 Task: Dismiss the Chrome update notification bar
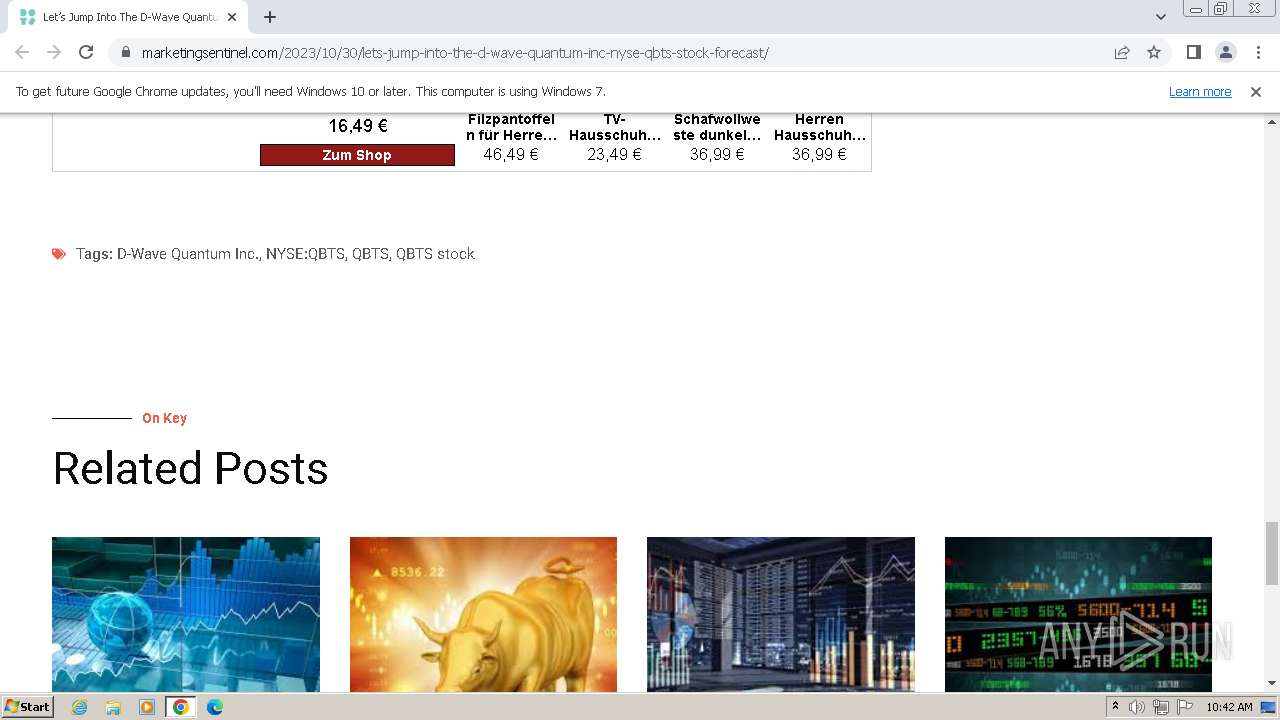click(x=1256, y=91)
